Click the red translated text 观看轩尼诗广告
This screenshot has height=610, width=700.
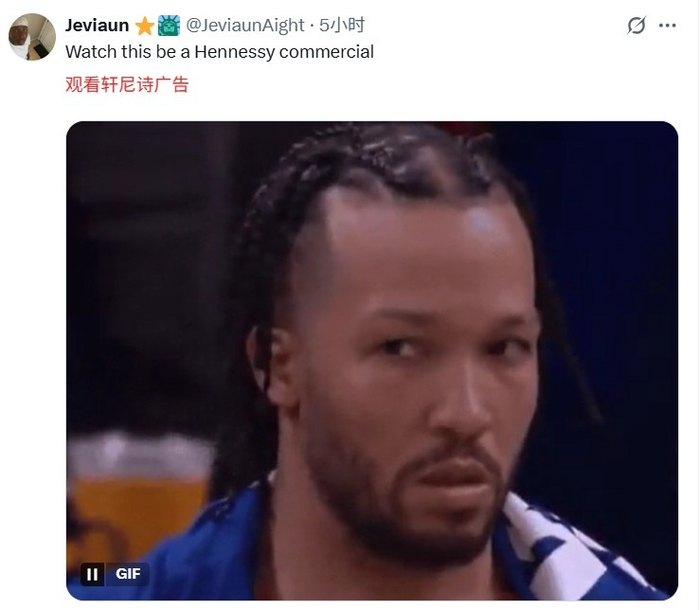(x=127, y=84)
